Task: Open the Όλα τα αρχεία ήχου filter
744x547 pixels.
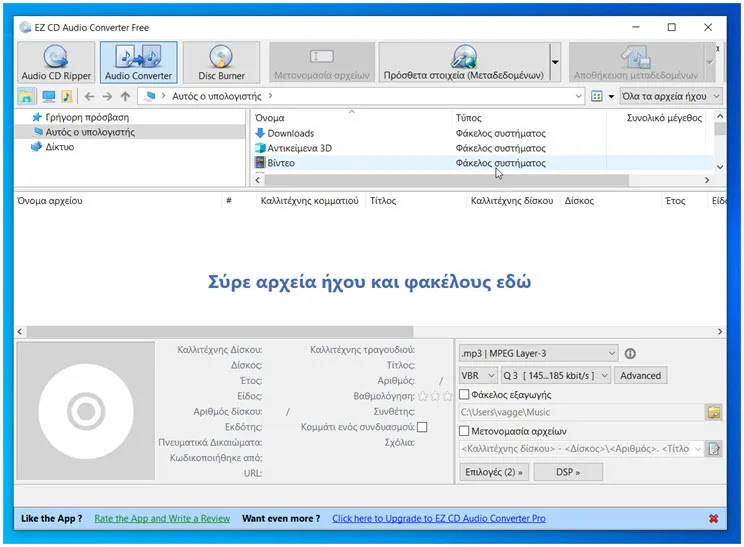Action: click(671, 96)
